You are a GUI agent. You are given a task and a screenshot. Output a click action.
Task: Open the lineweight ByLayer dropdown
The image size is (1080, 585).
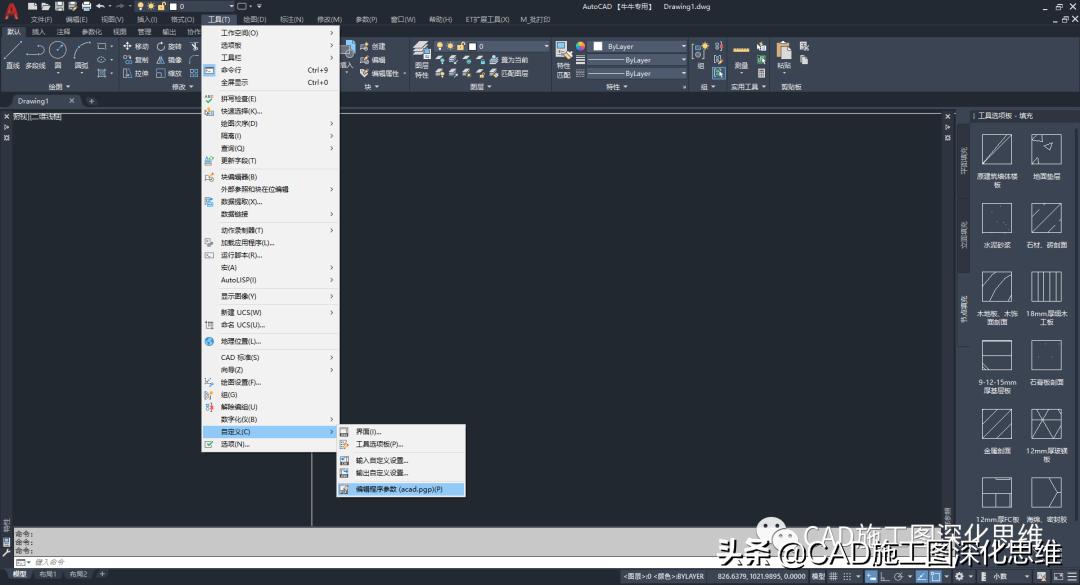tap(637, 60)
